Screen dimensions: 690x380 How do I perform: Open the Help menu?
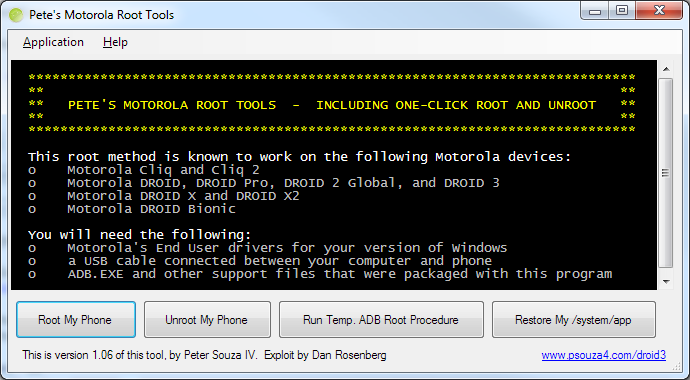[115, 42]
